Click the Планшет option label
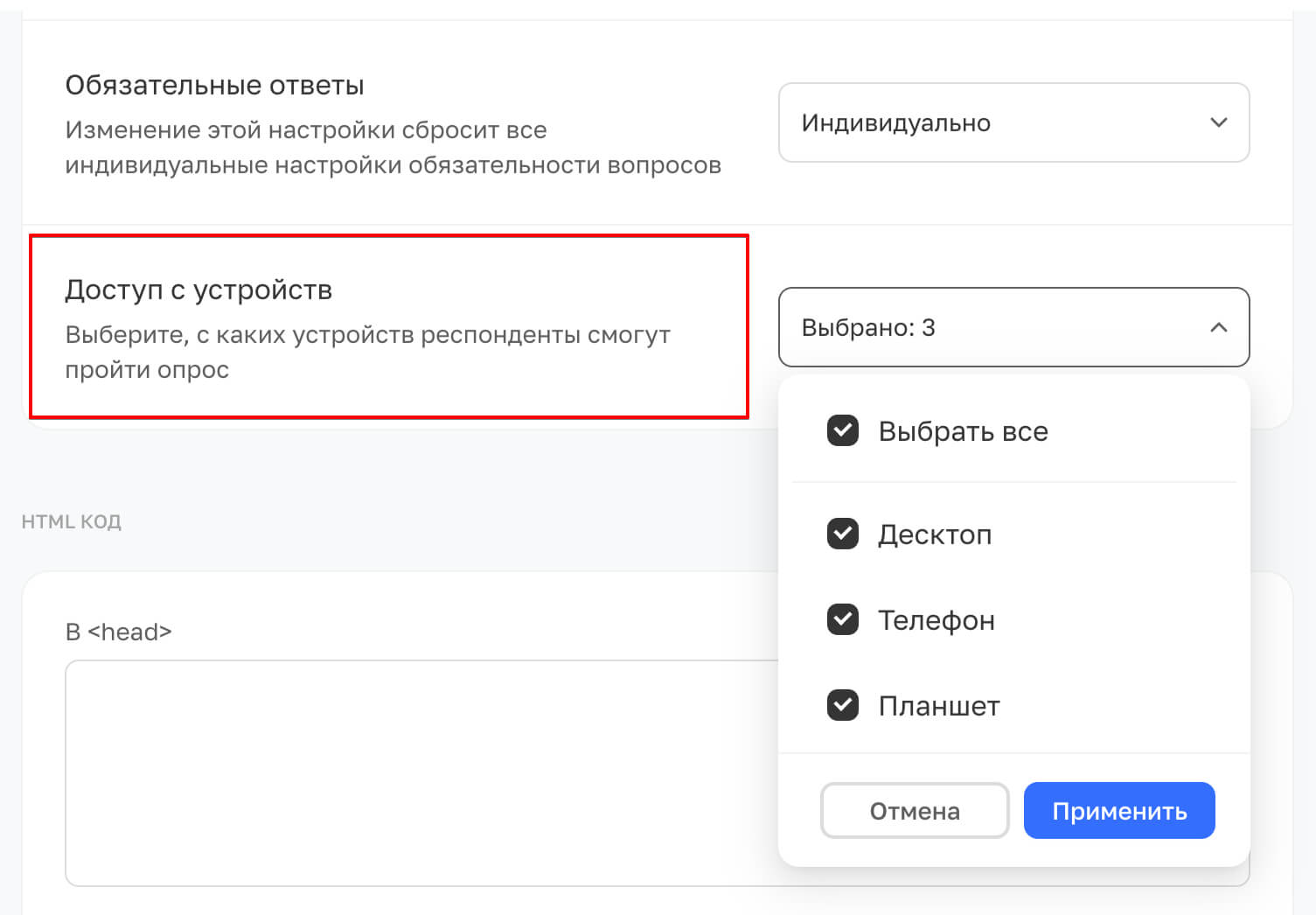 pyautogui.click(x=939, y=706)
